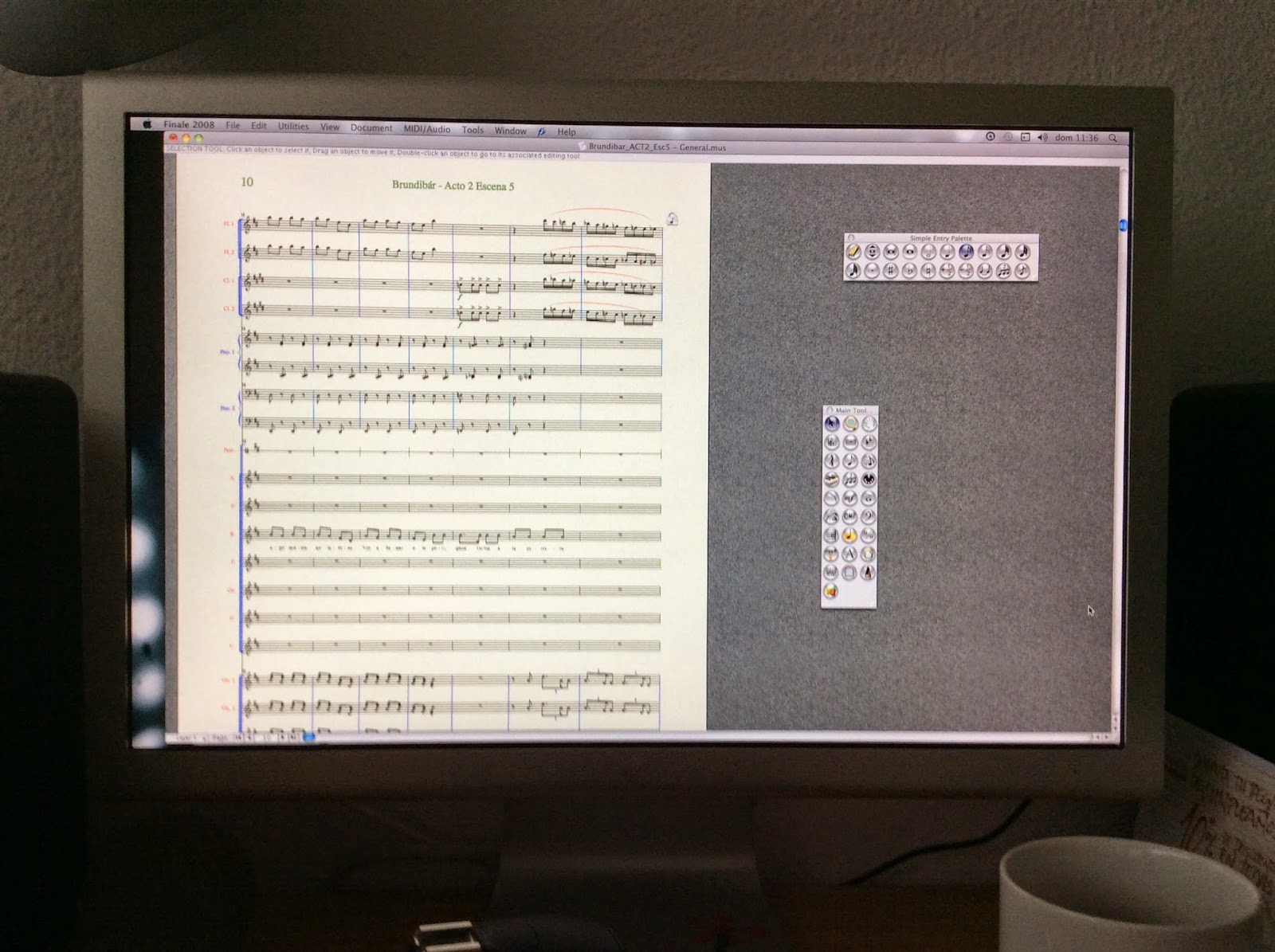Image resolution: width=1275 pixels, height=952 pixels.
Task: Choose the Repitch tool with up-down arrows
Action: [872, 252]
